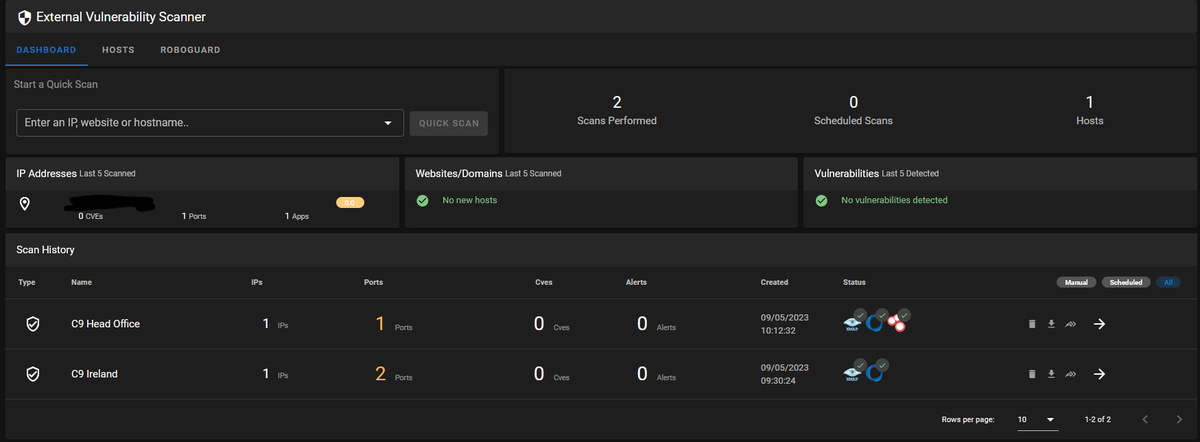Click the 1 IPs value for C9 Head Office
Screen dimensions: 1200x442
(274, 324)
